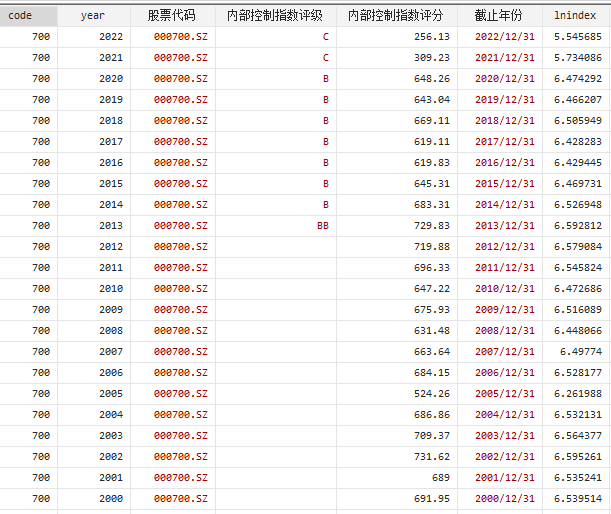Select the year cell showing 2022

point(111,36)
